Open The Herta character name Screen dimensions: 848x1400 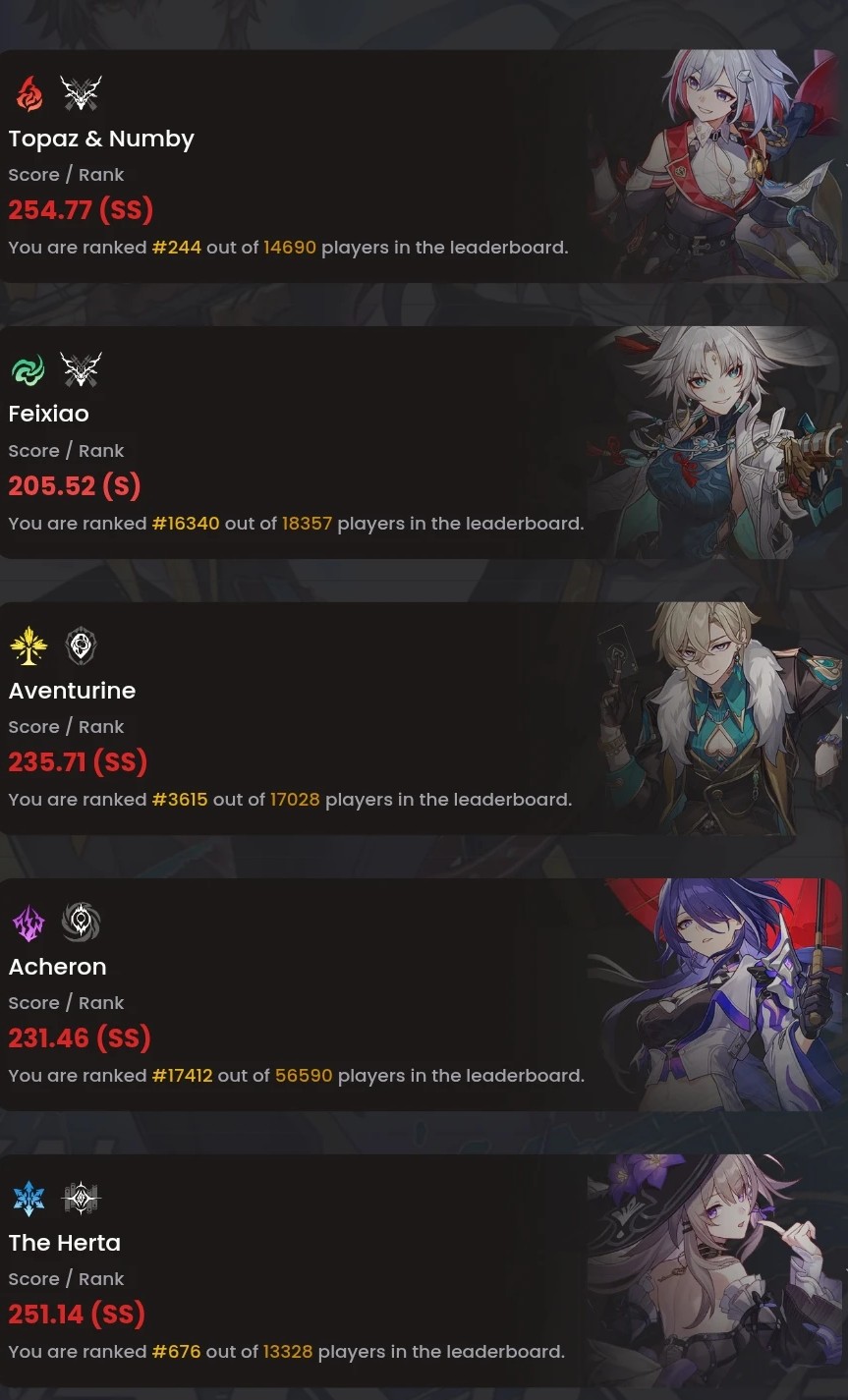click(65, 1243)
